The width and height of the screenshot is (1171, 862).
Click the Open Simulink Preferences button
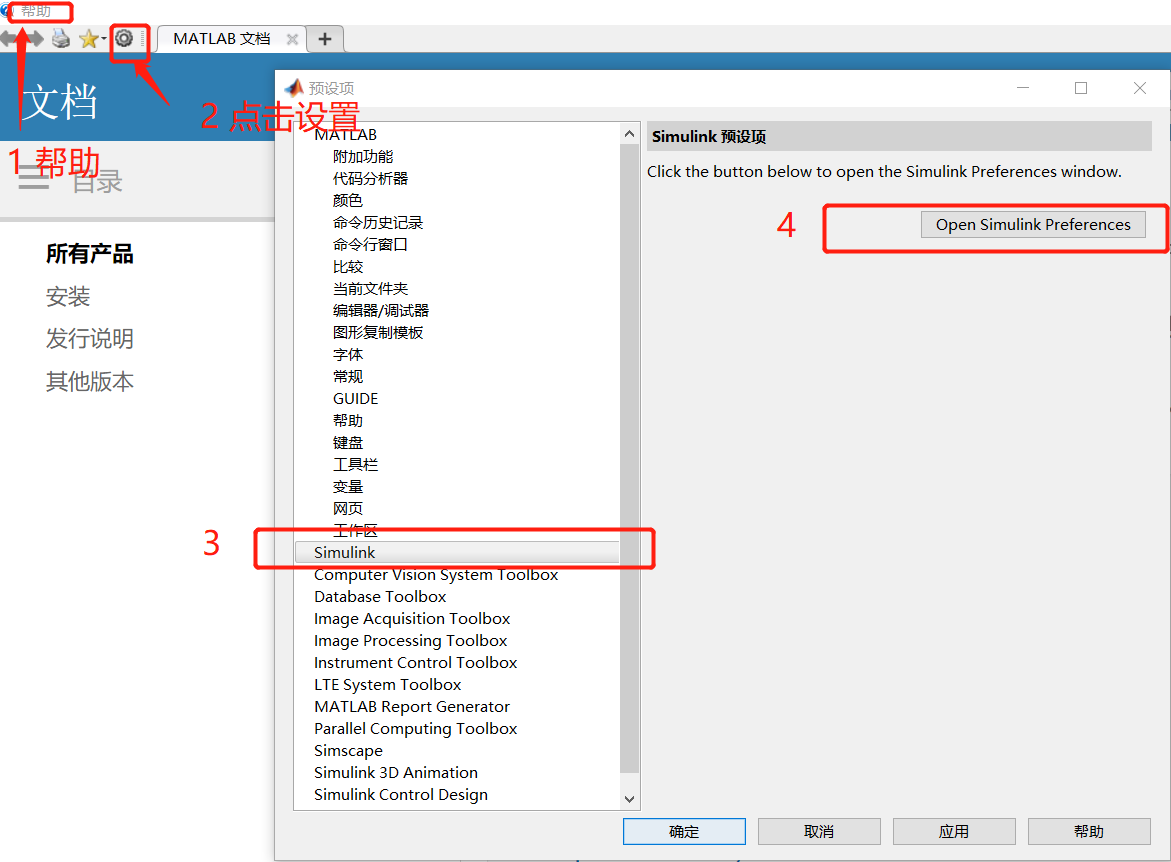(x=1033, y=224)
